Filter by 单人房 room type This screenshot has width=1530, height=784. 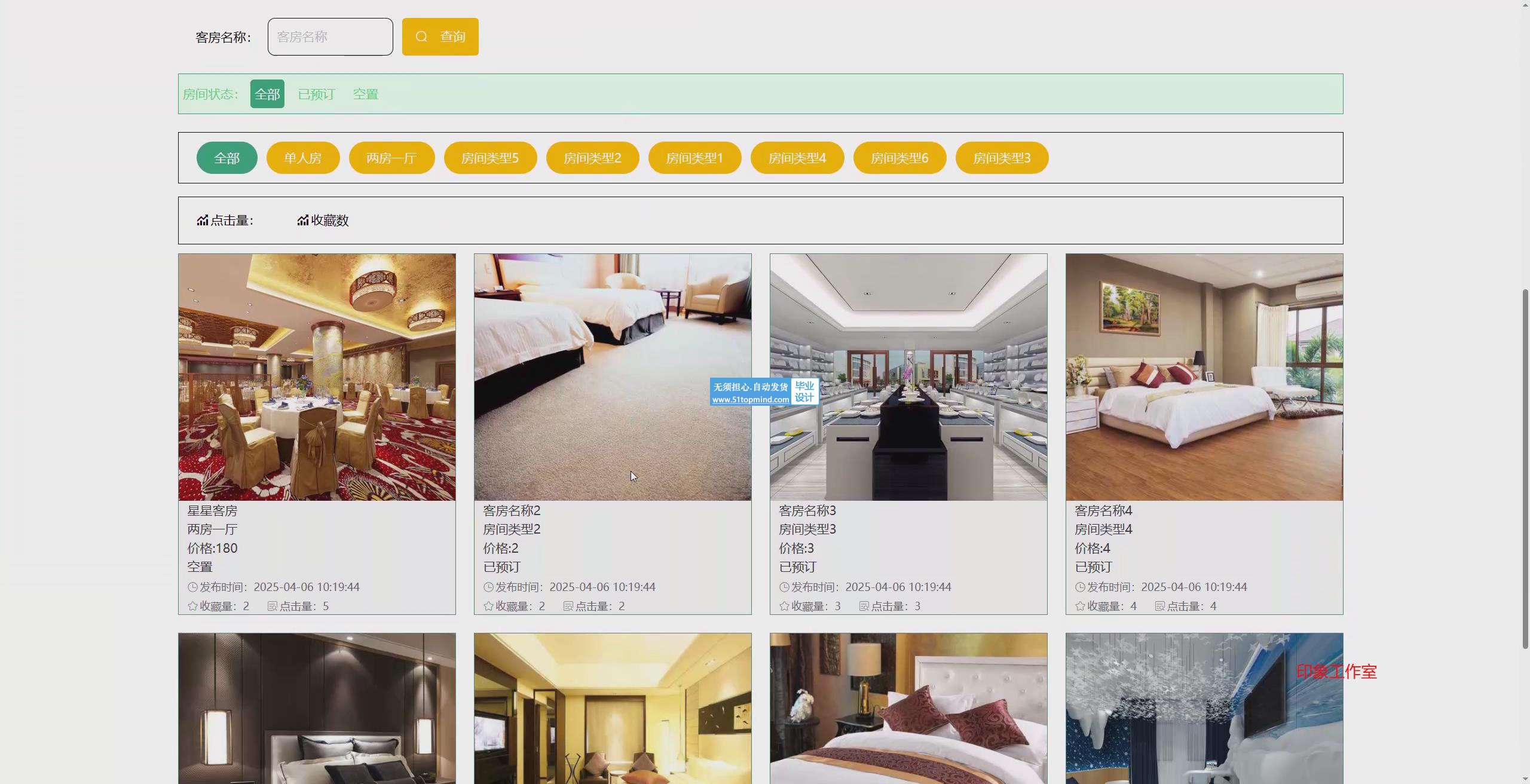click(302, 158)
